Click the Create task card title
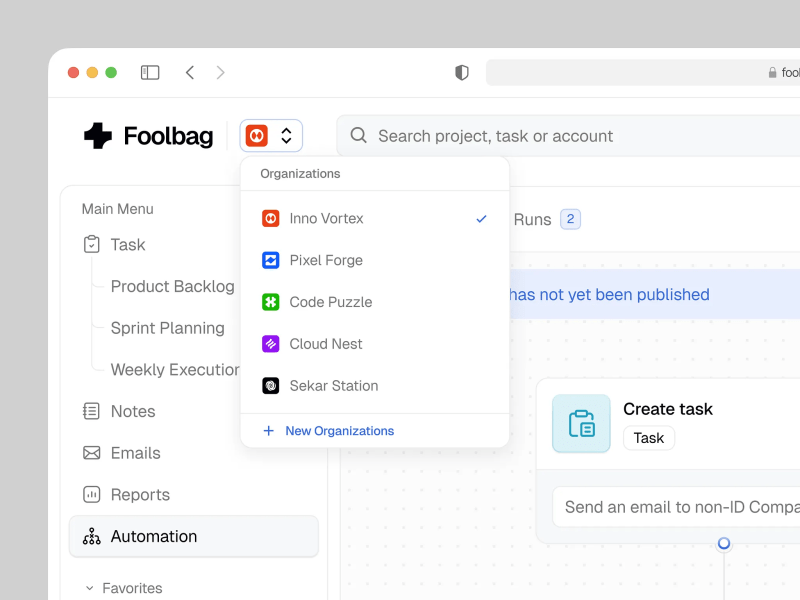The width and height of the screenshot is (800, 600). pyautogui.click(x=667, y=409)
